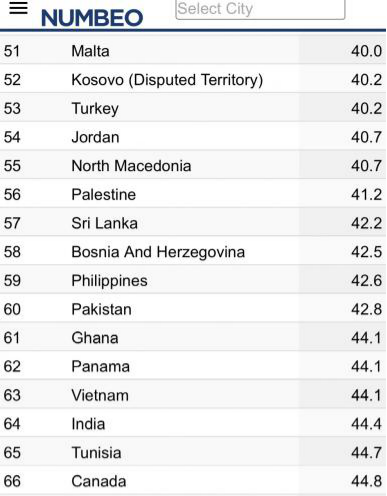
Task: Click the Panama row
Action: 193,366
